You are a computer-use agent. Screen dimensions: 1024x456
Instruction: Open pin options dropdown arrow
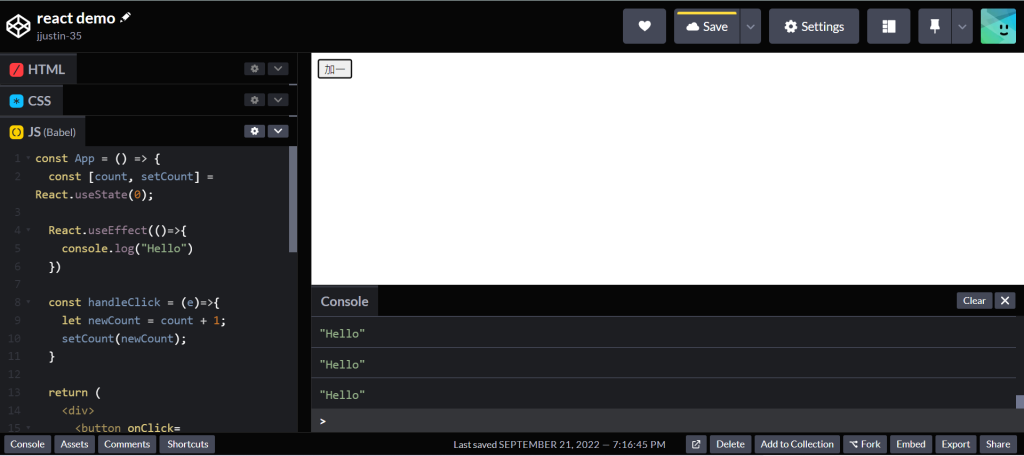click(962, 26)
